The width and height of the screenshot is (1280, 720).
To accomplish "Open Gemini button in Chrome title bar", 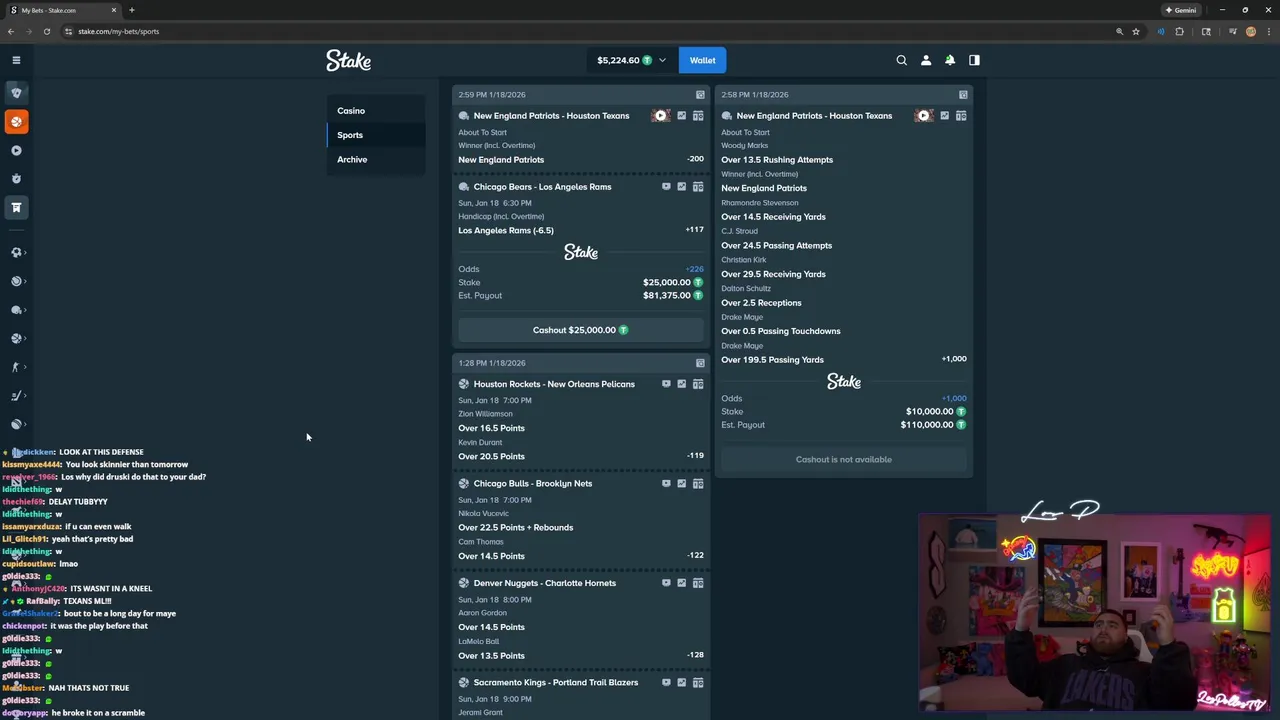I will 1181,10.
